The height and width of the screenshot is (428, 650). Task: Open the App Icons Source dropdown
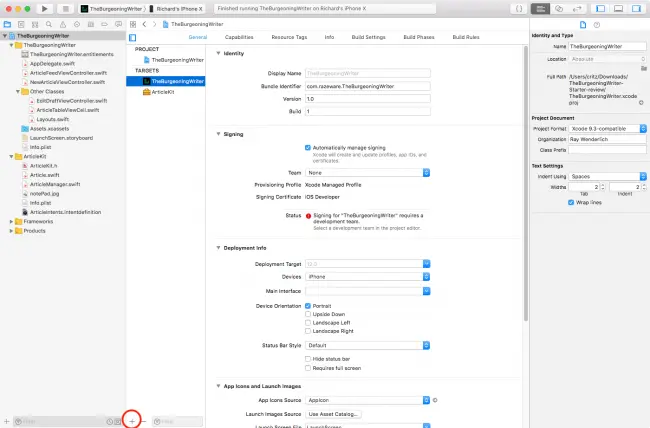click(367, 400)
